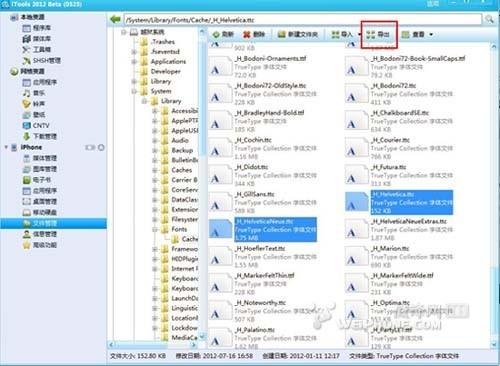Screen dimensions: 500x366
Task: Click the Export button highlighted in red
Action: tap(378, 34)
